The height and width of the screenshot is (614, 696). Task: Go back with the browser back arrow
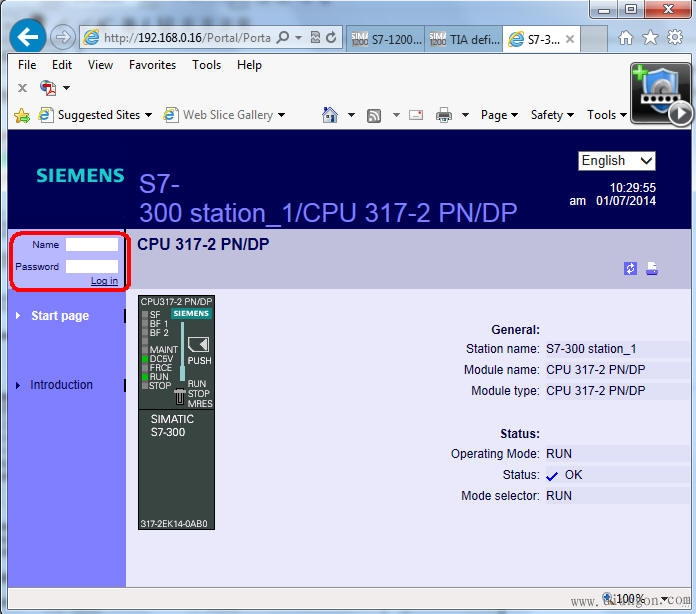[x=28, y=38]
